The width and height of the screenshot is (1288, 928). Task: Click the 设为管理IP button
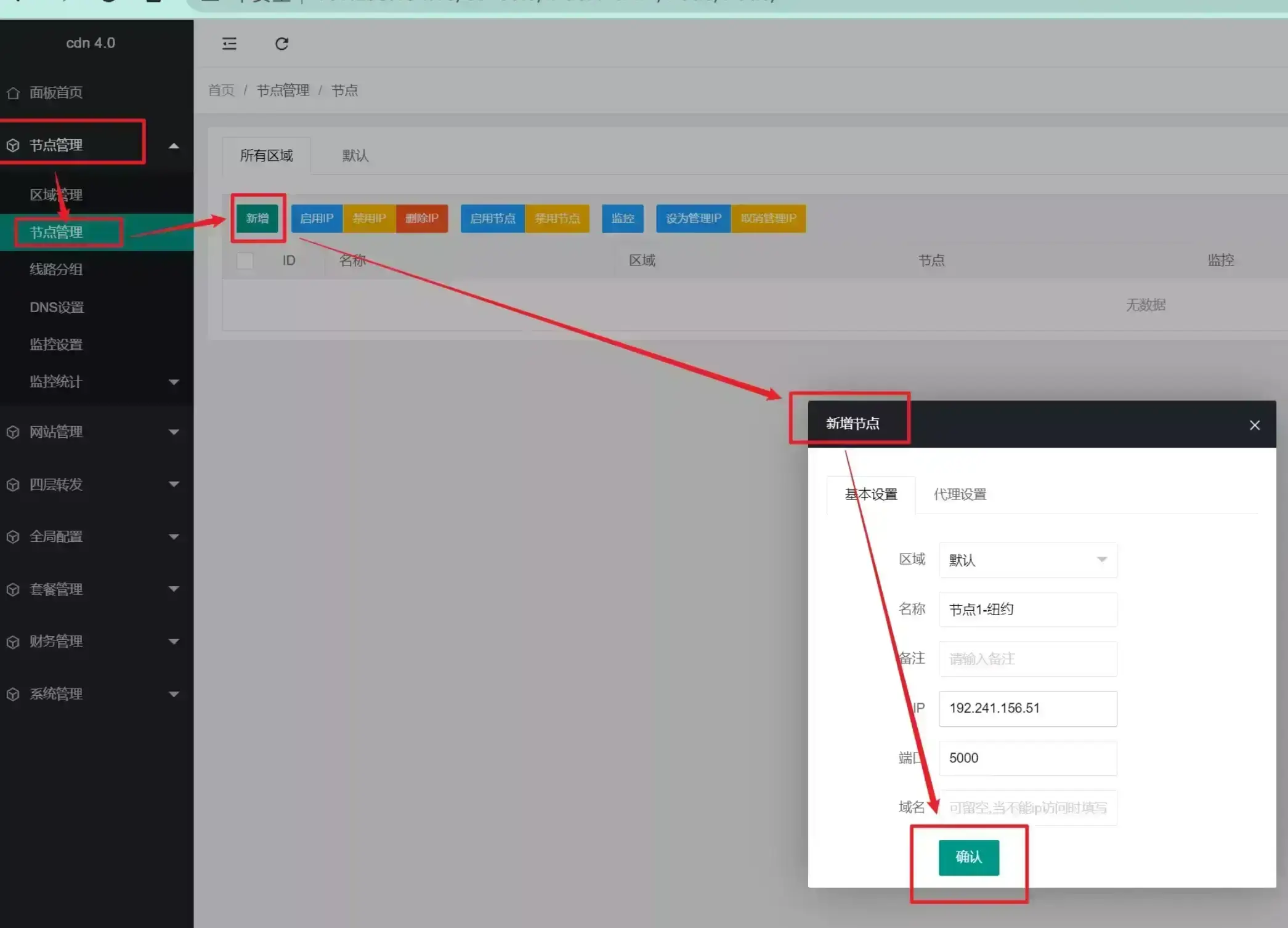694,219
